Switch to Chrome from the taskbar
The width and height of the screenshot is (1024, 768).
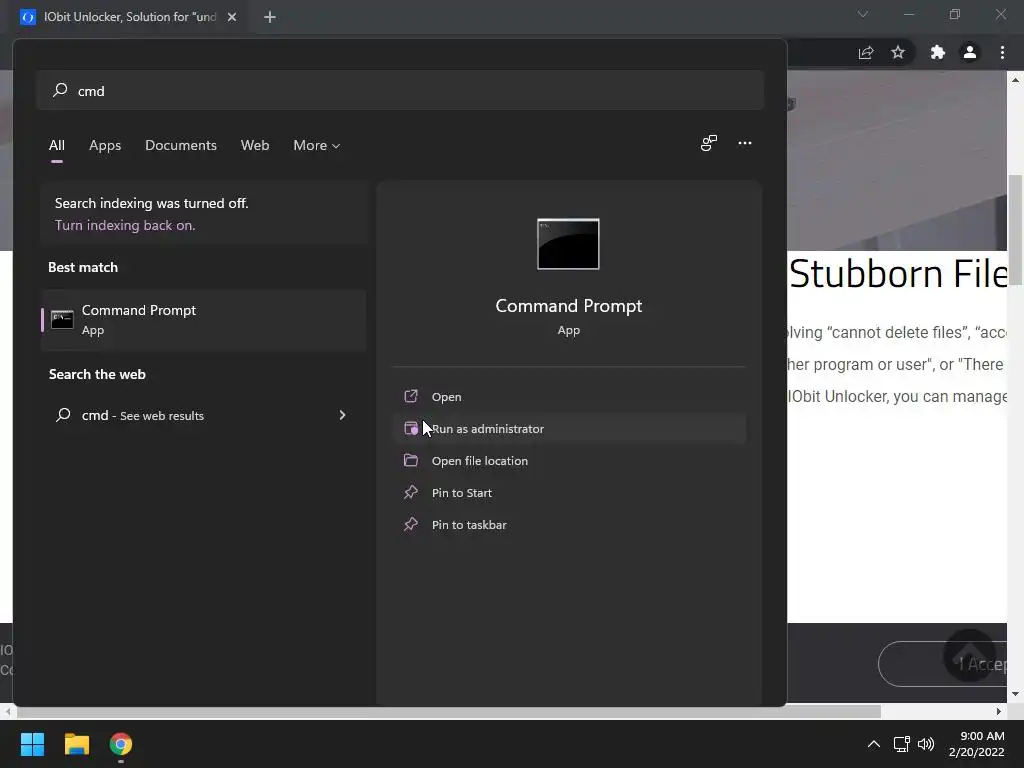[x=121, y=744]
